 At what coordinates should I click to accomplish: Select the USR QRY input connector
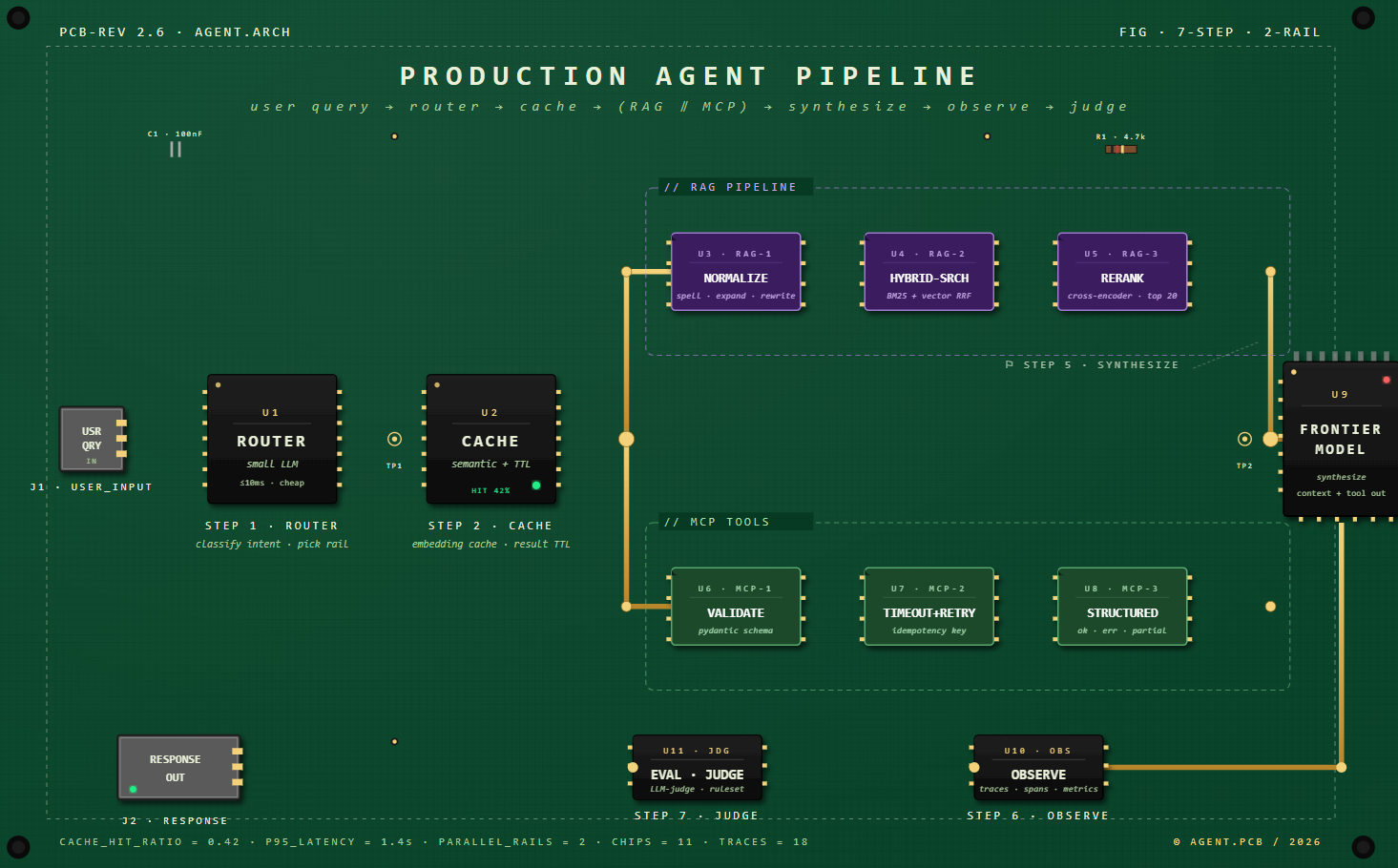click(x=93, y=439)
